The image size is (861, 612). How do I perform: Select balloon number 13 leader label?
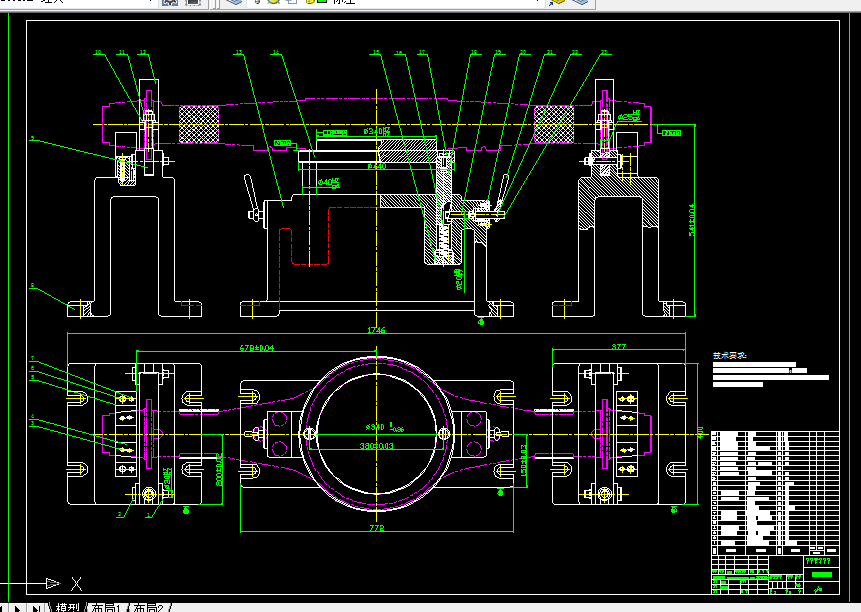click(239, 52)
